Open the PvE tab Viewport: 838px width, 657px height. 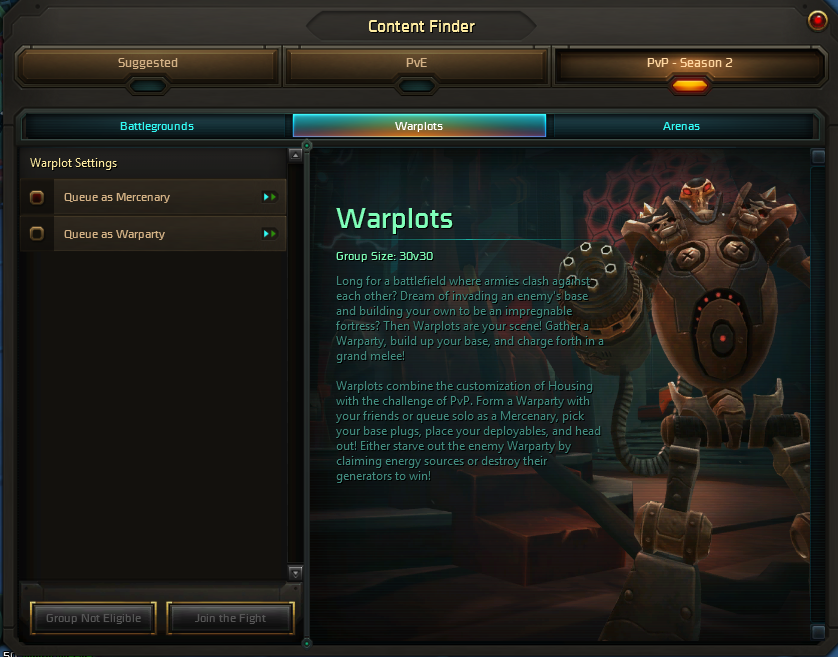pyautogui.click(x=416, y=63)
